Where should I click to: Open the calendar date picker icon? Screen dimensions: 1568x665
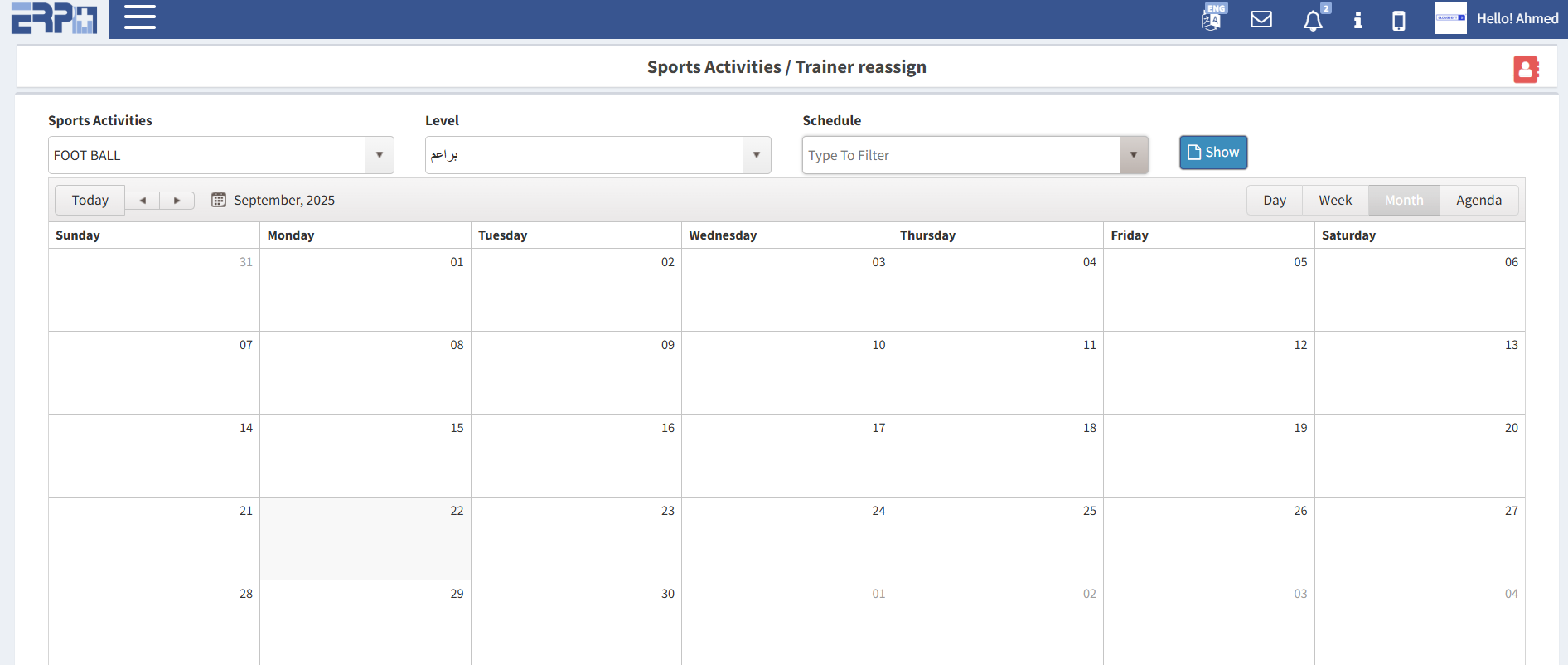coord(219,200)
